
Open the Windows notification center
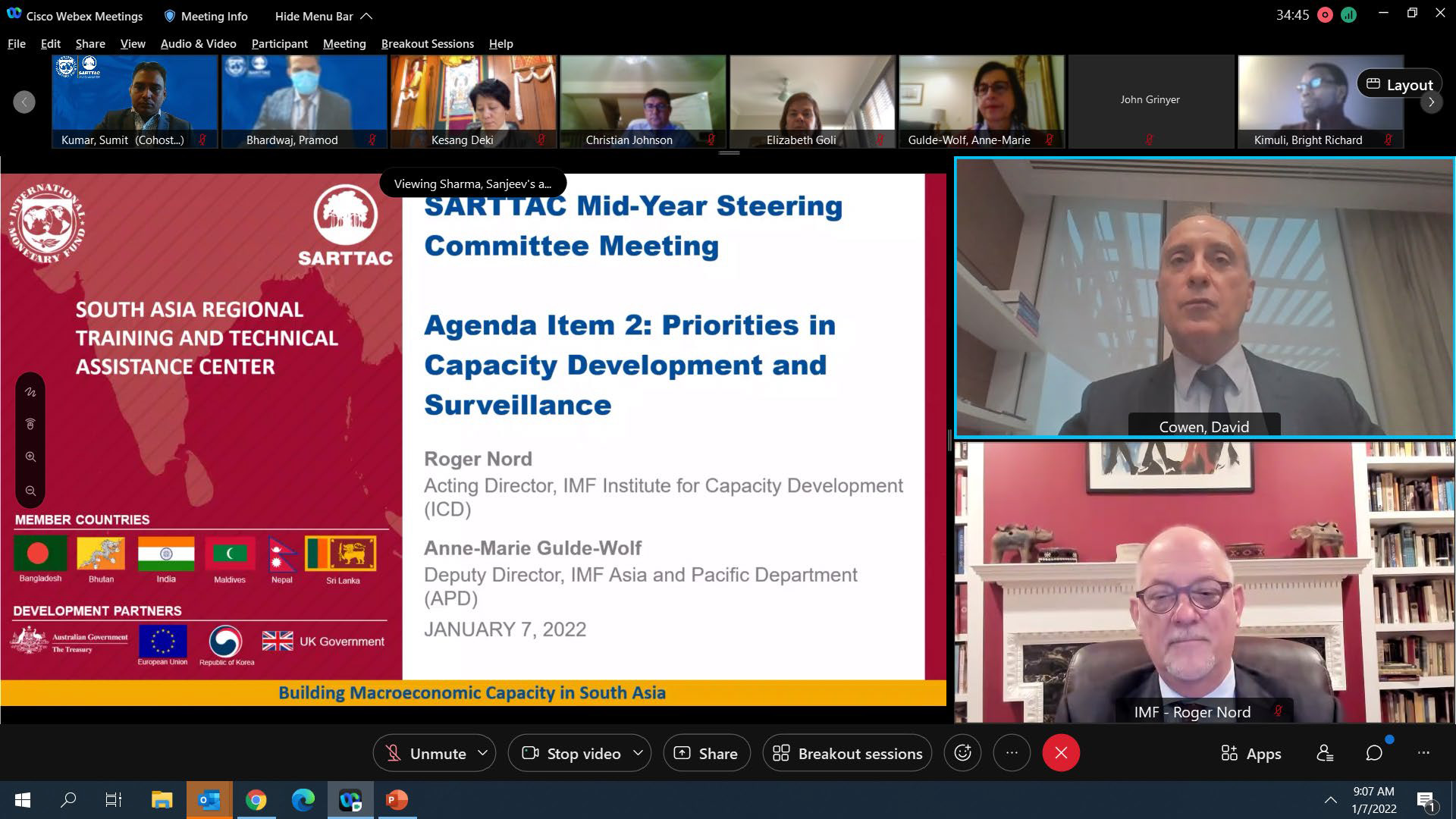coord(1426,801)
